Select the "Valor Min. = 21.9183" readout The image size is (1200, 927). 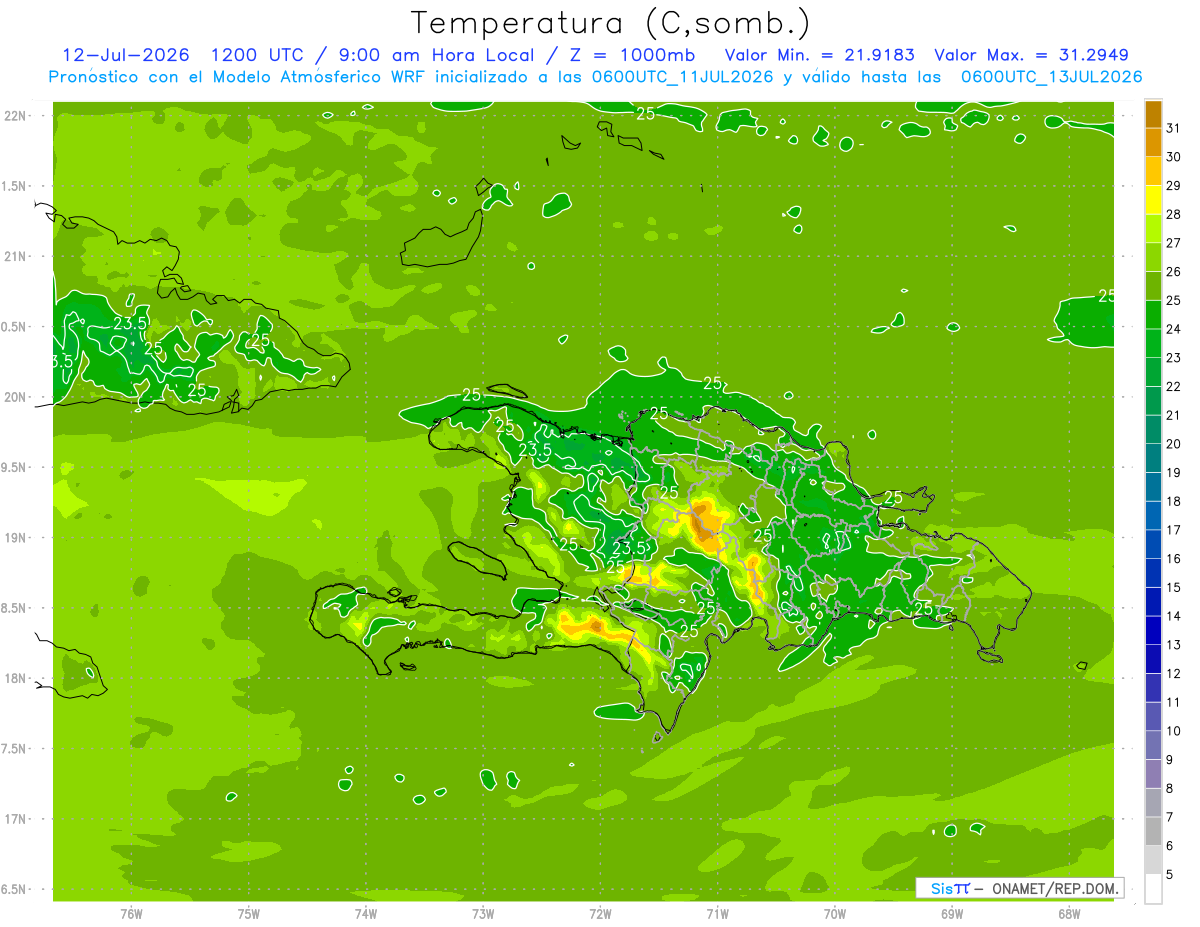coord(819,55)
